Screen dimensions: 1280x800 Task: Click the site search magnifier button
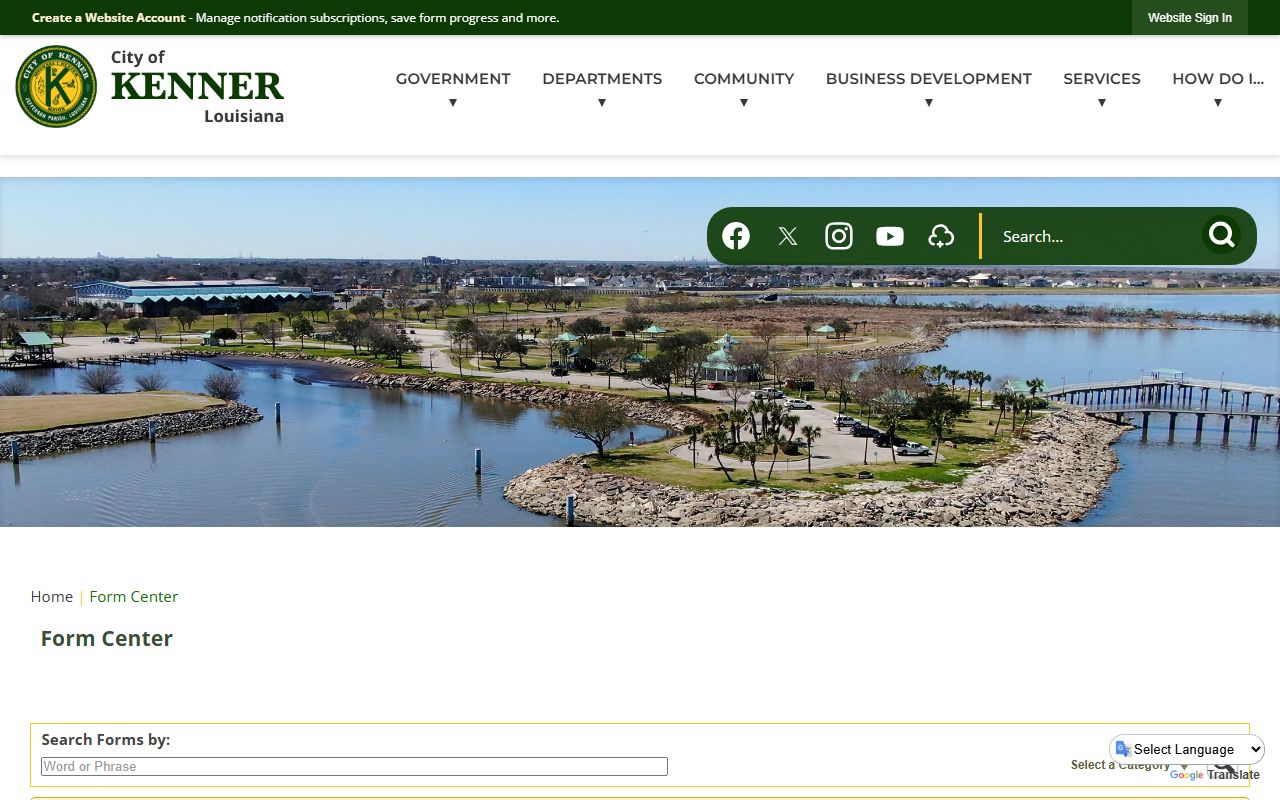click(x=1221, y=235)
